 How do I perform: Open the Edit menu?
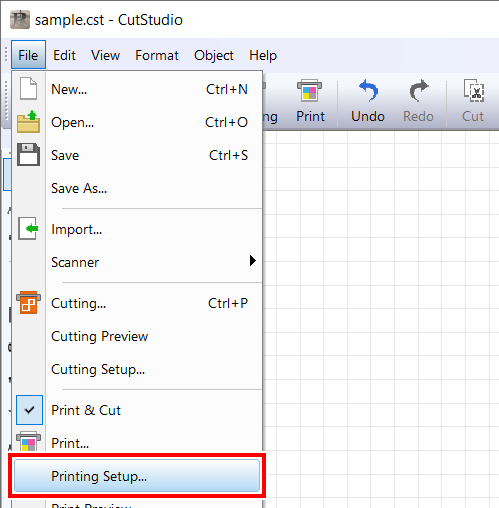click(x=64, y=55)
